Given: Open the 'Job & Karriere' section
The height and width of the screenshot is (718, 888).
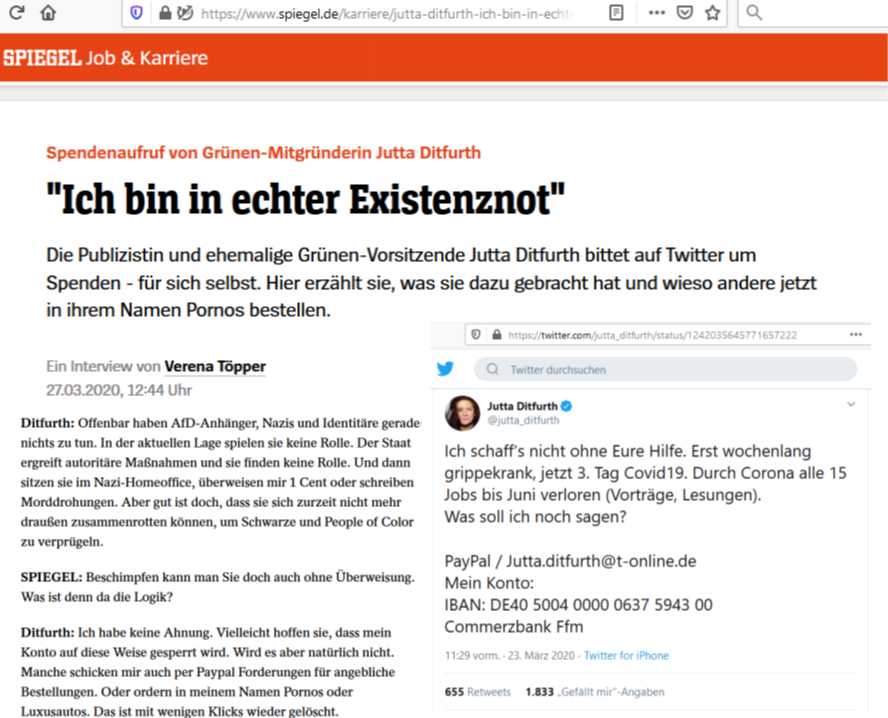Looking at the screenshot, I should click(147, 58).
